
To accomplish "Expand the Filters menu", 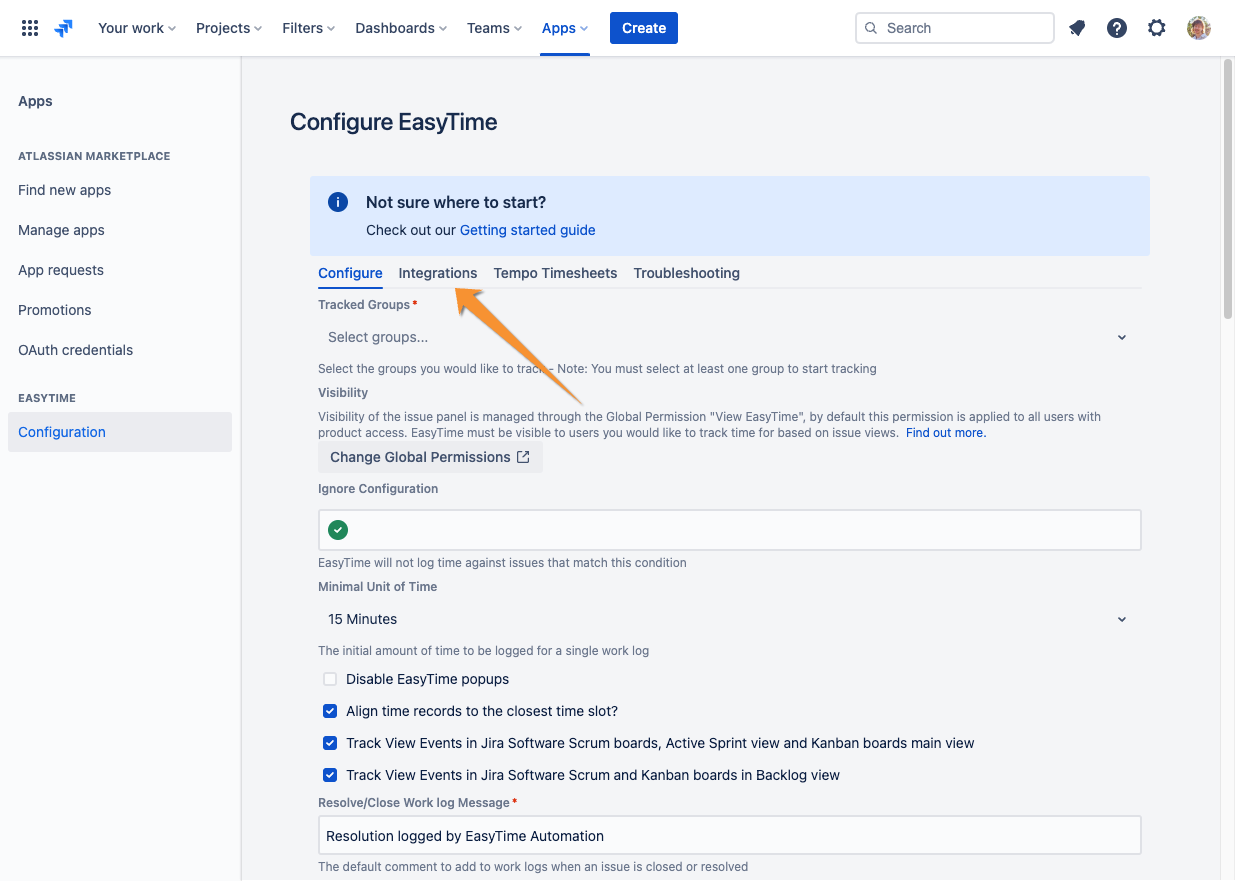I will (308, 28).
